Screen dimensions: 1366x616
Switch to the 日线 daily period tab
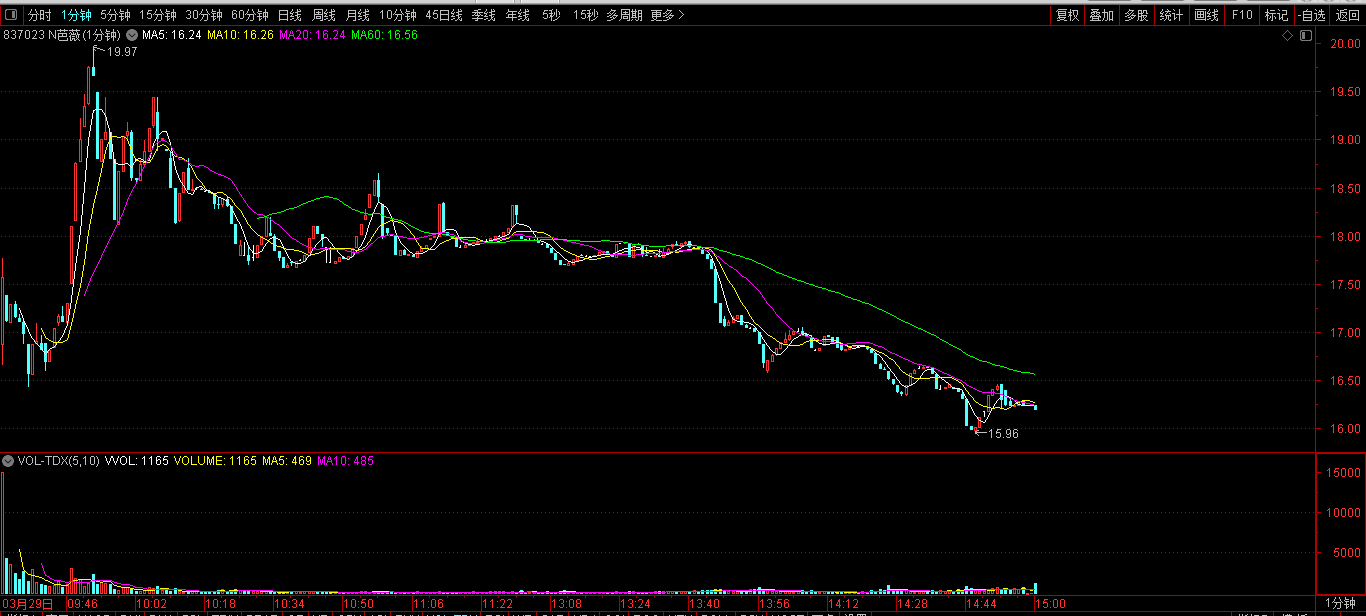click(289, 15)
